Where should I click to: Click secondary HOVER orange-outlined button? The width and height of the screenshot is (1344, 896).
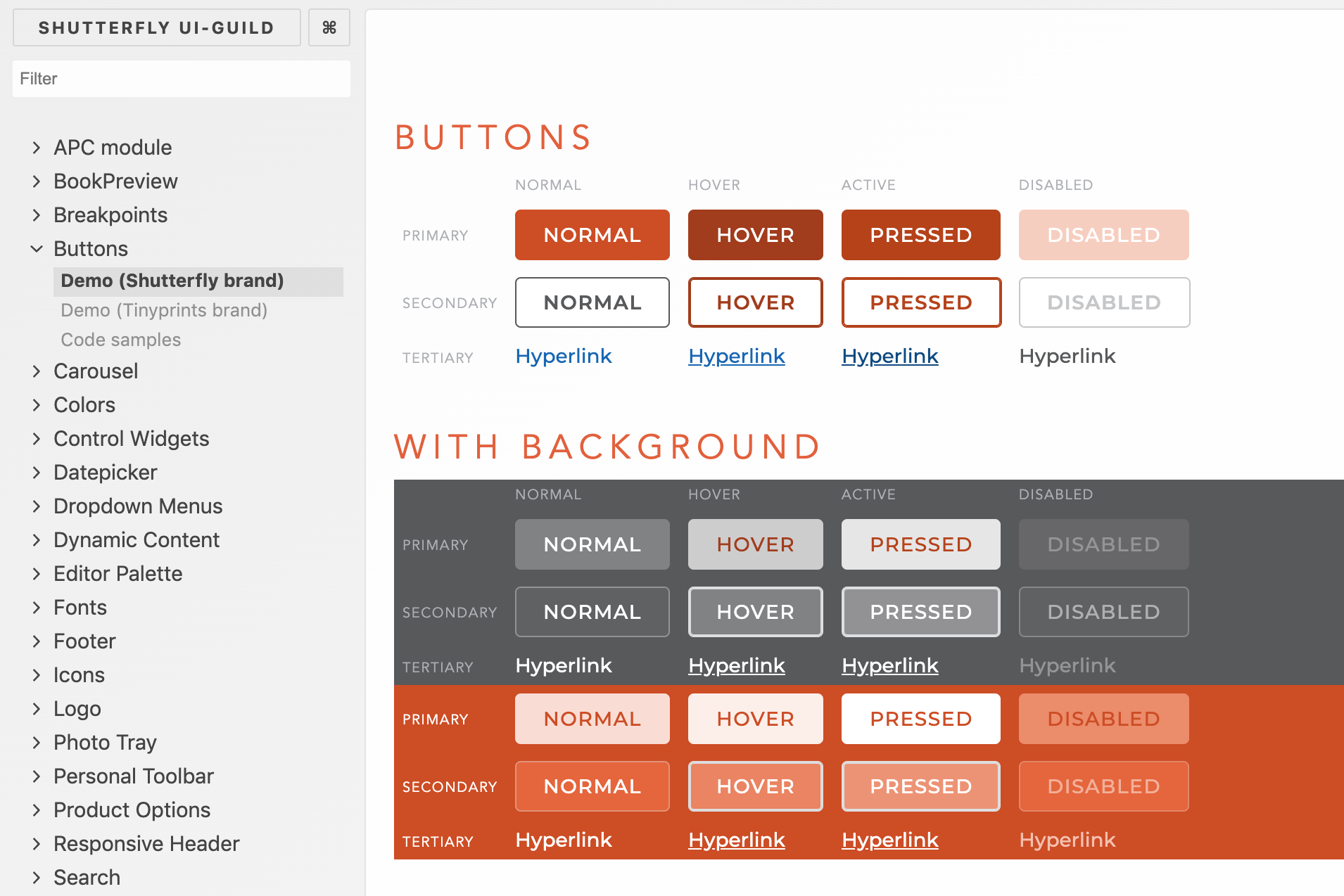756,302
